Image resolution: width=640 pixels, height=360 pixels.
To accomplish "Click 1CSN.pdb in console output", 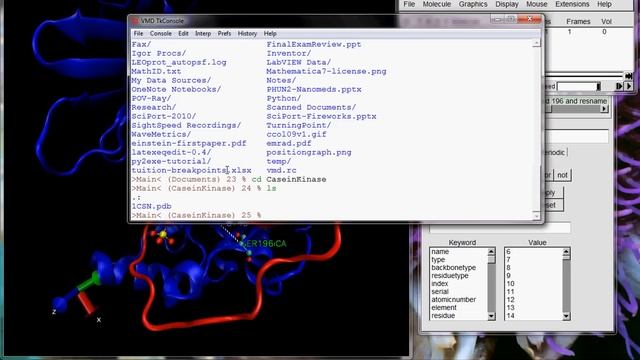I will click(151, 206).
